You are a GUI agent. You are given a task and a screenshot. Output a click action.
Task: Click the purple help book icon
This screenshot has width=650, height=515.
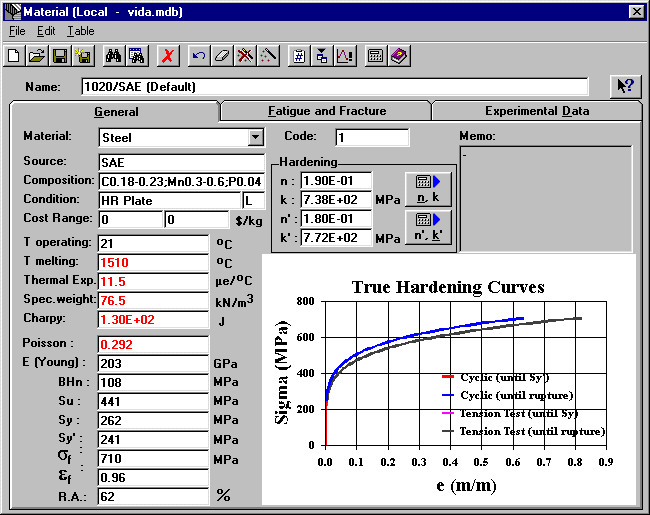pos(398,56)
